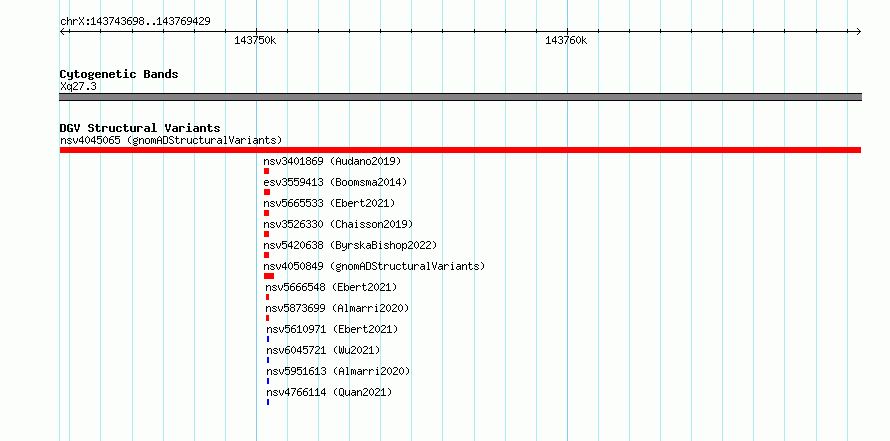Open variant nsv3526330 (Chaisson2019)
890x441 pixels.
coord(338,224)
